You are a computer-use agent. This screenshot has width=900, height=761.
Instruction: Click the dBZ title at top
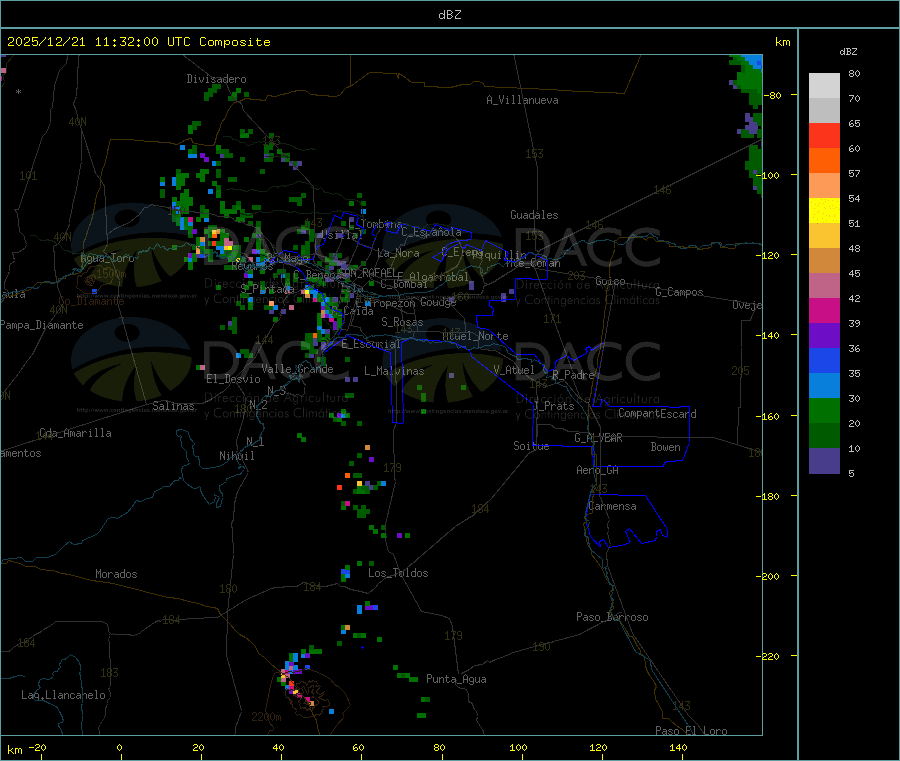point(449,15)
